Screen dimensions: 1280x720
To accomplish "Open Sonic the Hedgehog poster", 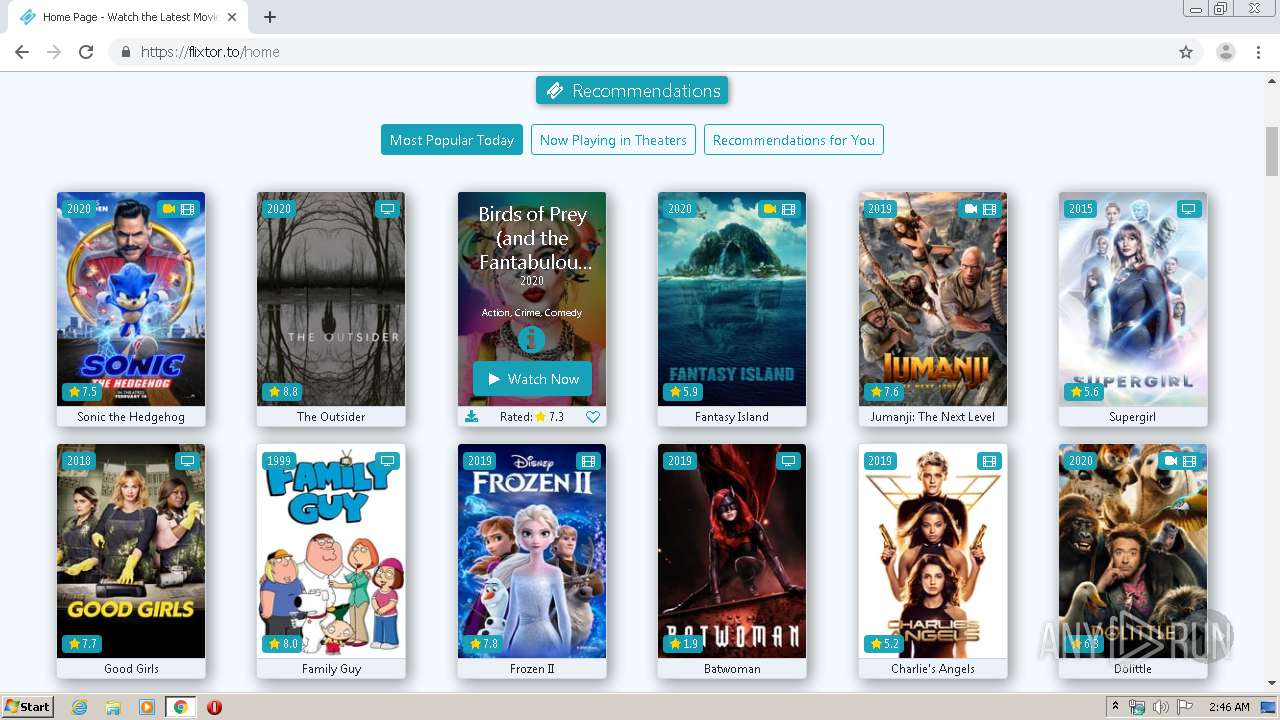I will click(131, 299).
